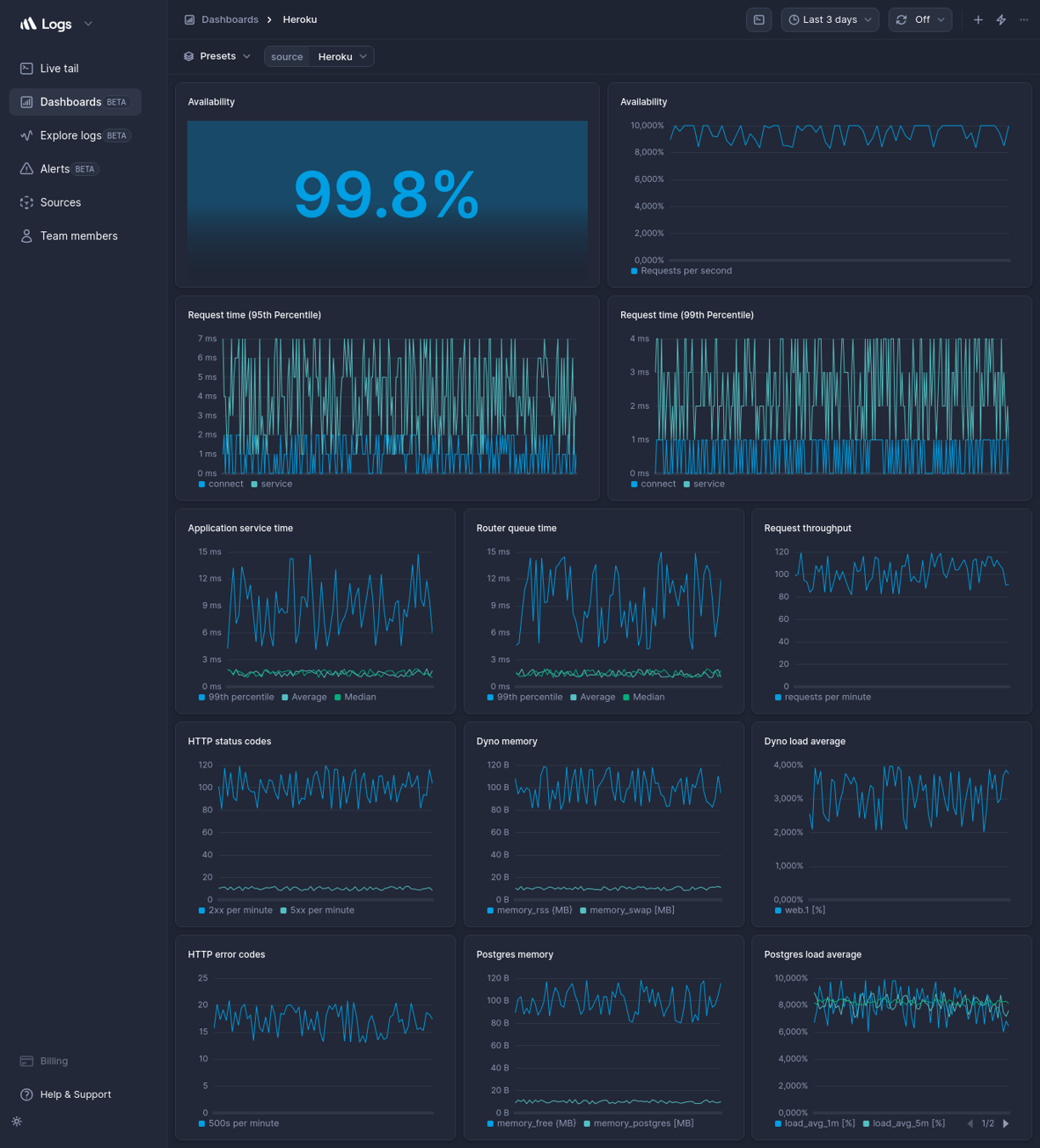The height and width of the screenshot is (1148, 1040).
Task: Click the Help question mark icon
Action: pyautogui.click(x=26, y=1094)
